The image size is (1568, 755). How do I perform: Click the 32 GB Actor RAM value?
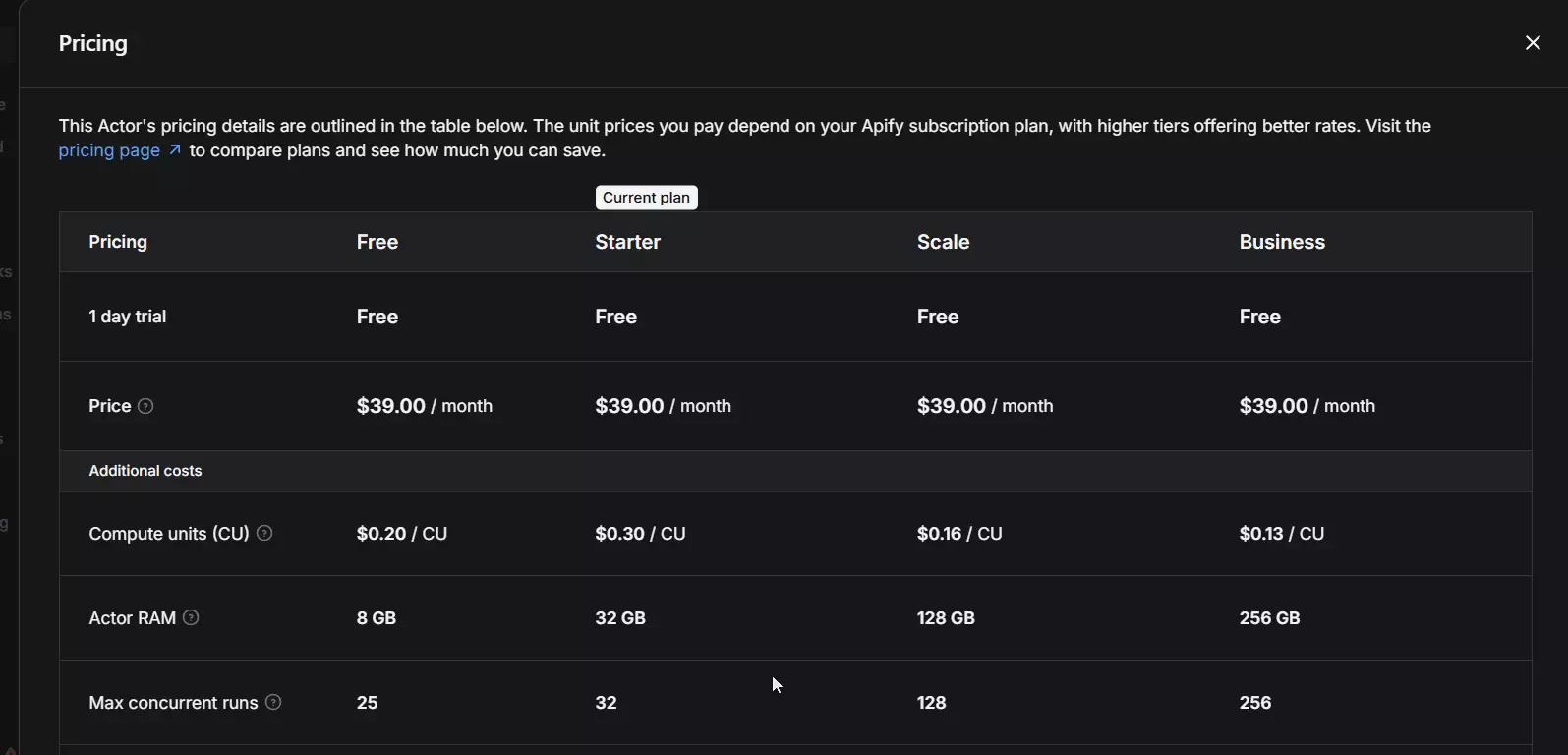620,618
